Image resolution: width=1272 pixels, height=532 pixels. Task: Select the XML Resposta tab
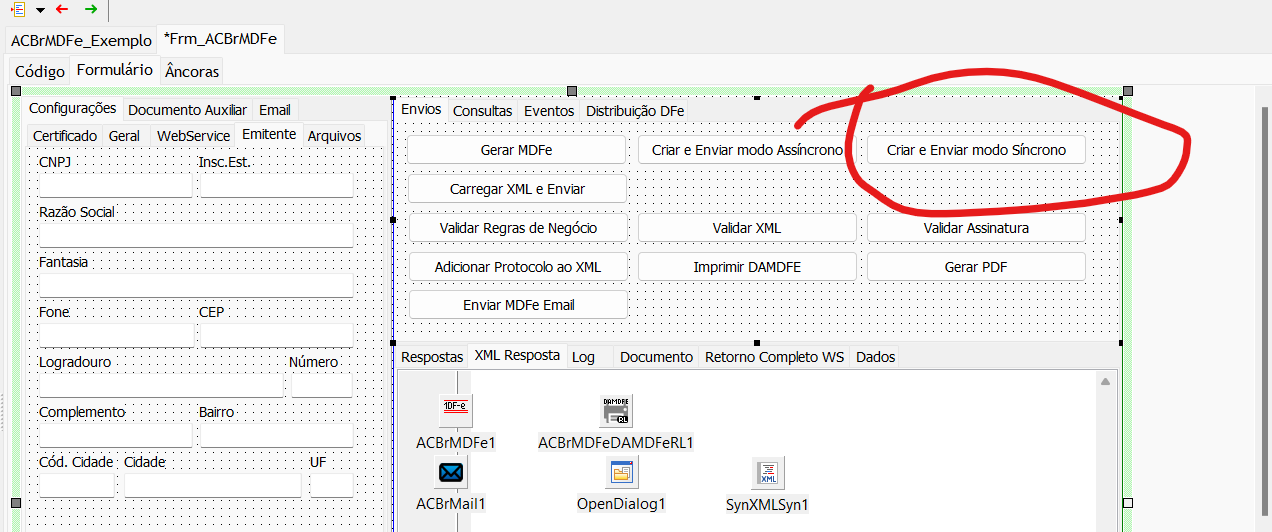pyautogui.click(x=517, y=355)
